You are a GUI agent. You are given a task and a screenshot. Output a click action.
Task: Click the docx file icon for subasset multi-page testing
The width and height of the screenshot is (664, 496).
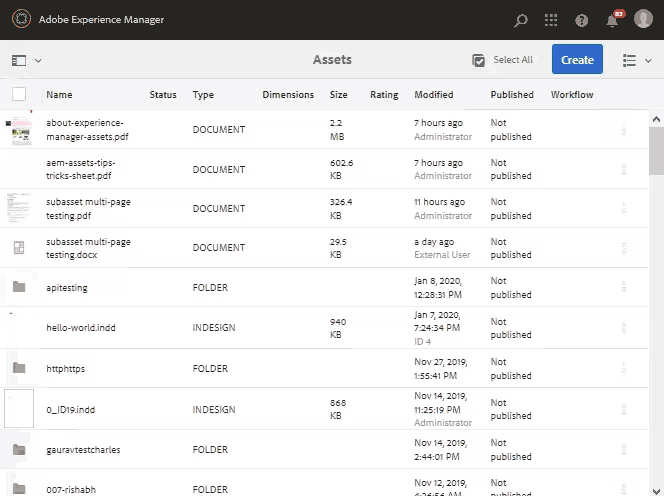(19, 248)
